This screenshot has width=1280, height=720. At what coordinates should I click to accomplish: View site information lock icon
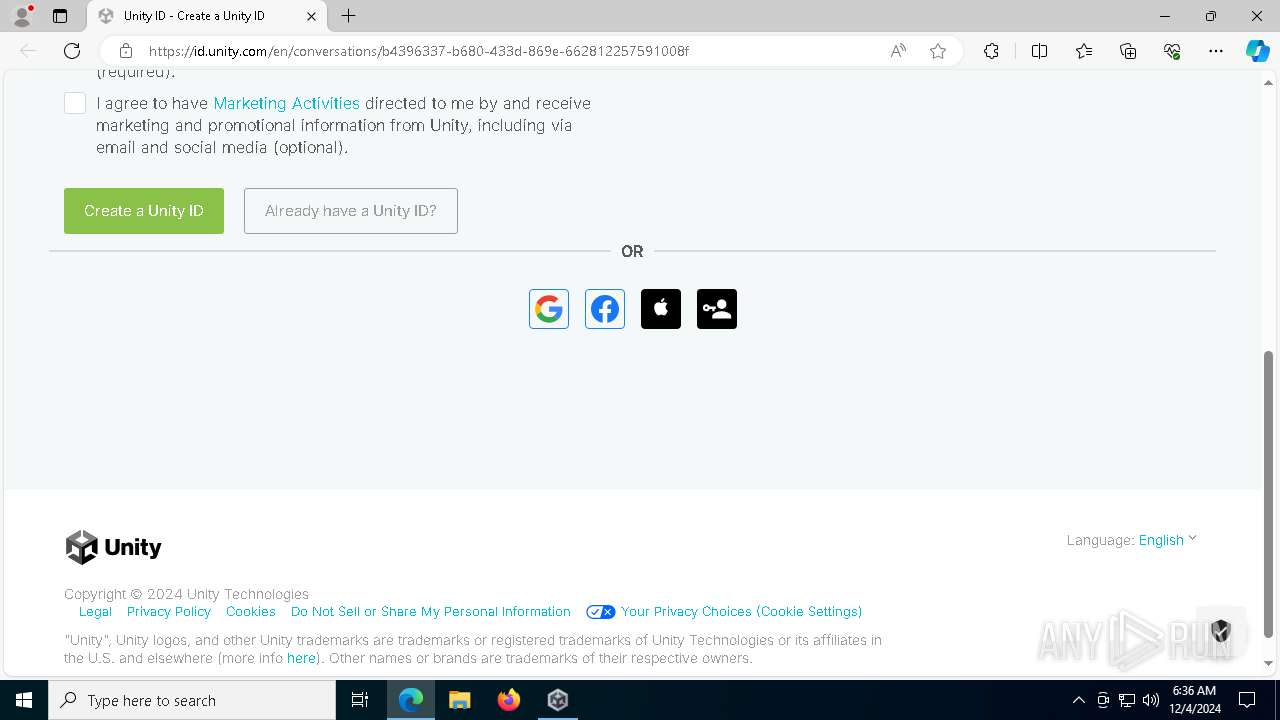126,51
